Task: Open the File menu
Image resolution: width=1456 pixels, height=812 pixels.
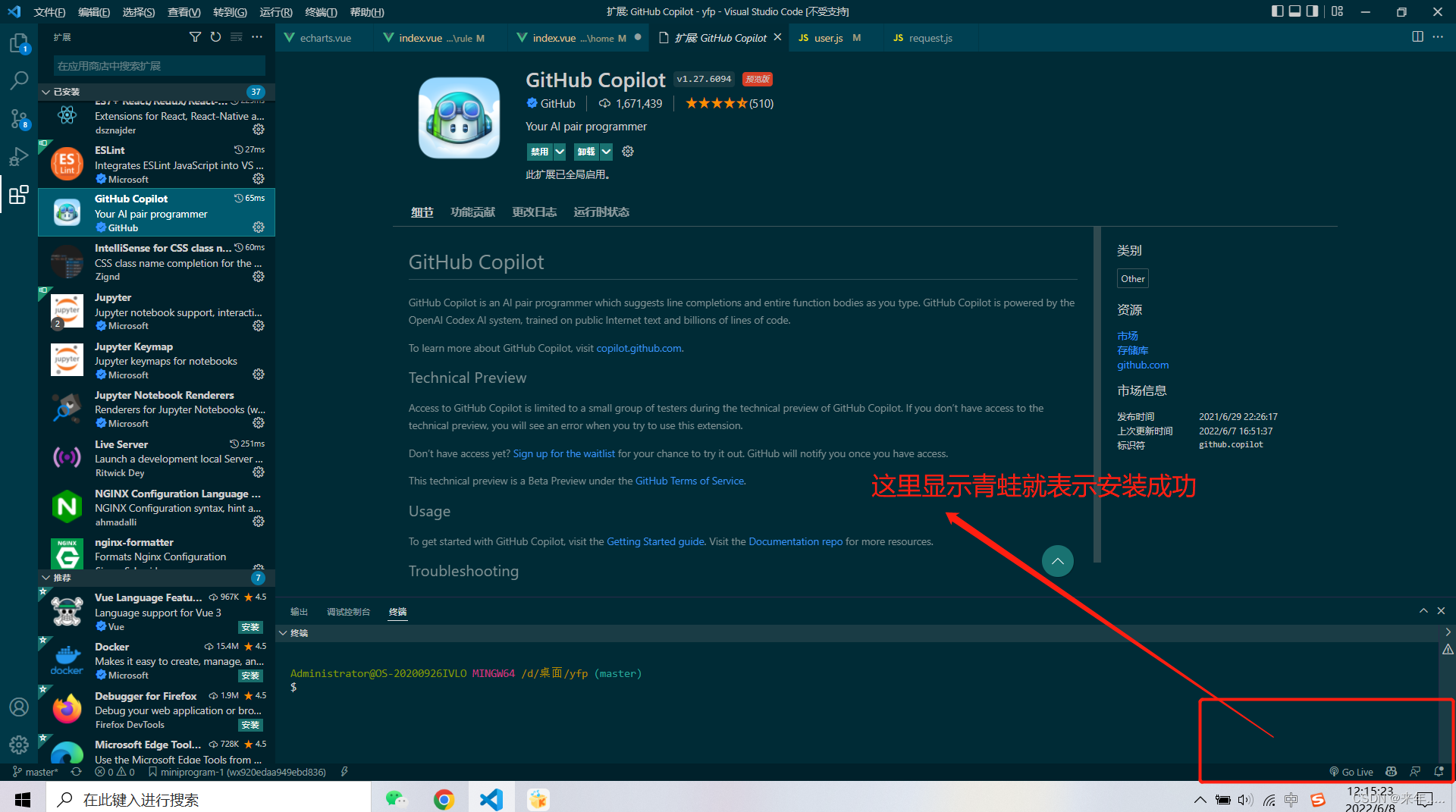Action: [x=49, y=12]
